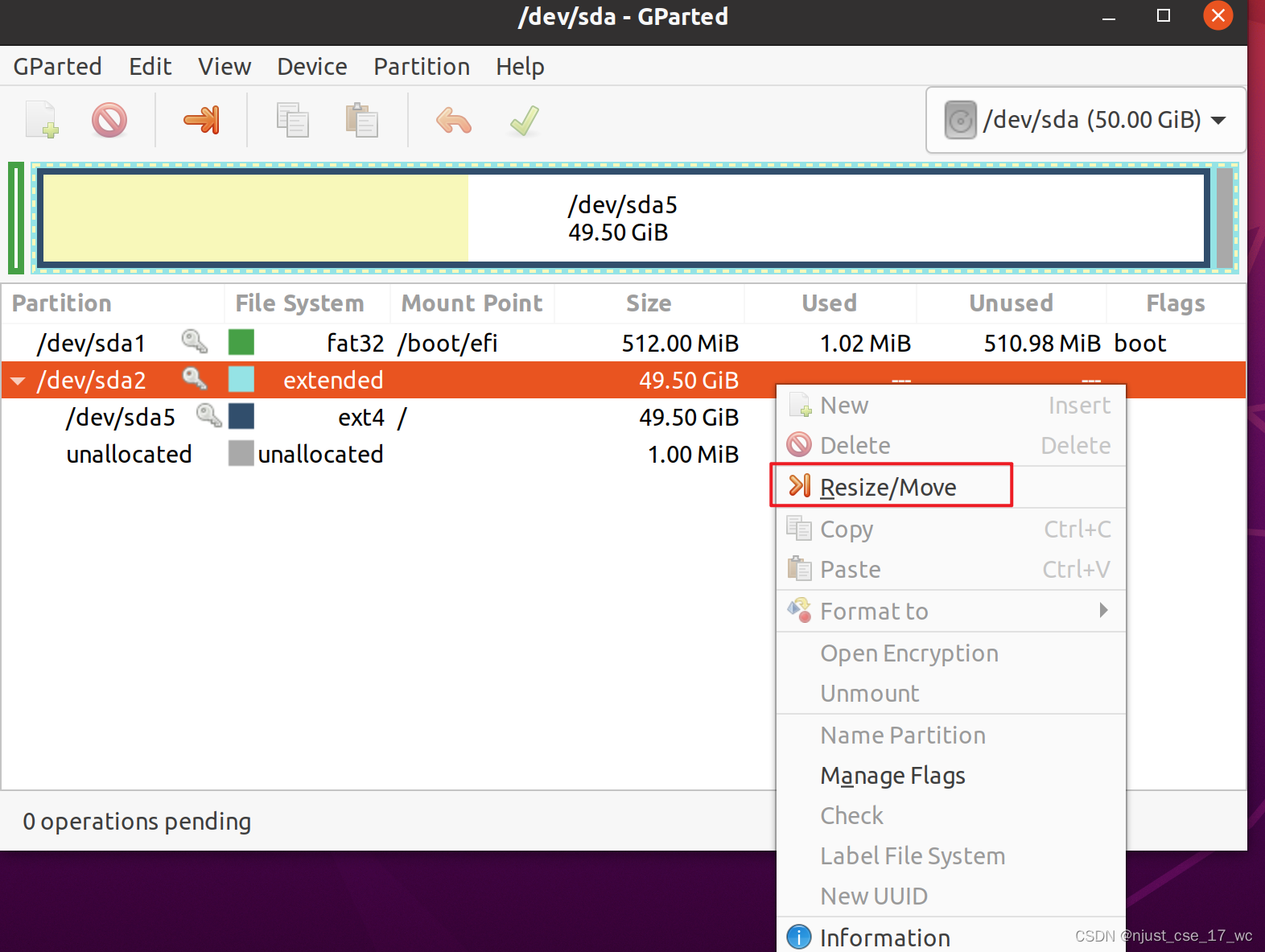Collapse the /dev/sda2 extended partition tree

pos(18,380)
